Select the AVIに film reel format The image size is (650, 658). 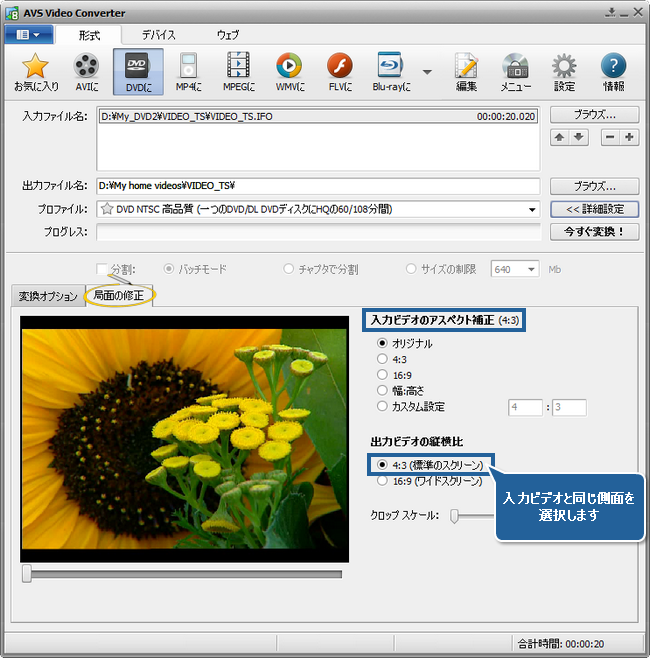coord(86,72)
